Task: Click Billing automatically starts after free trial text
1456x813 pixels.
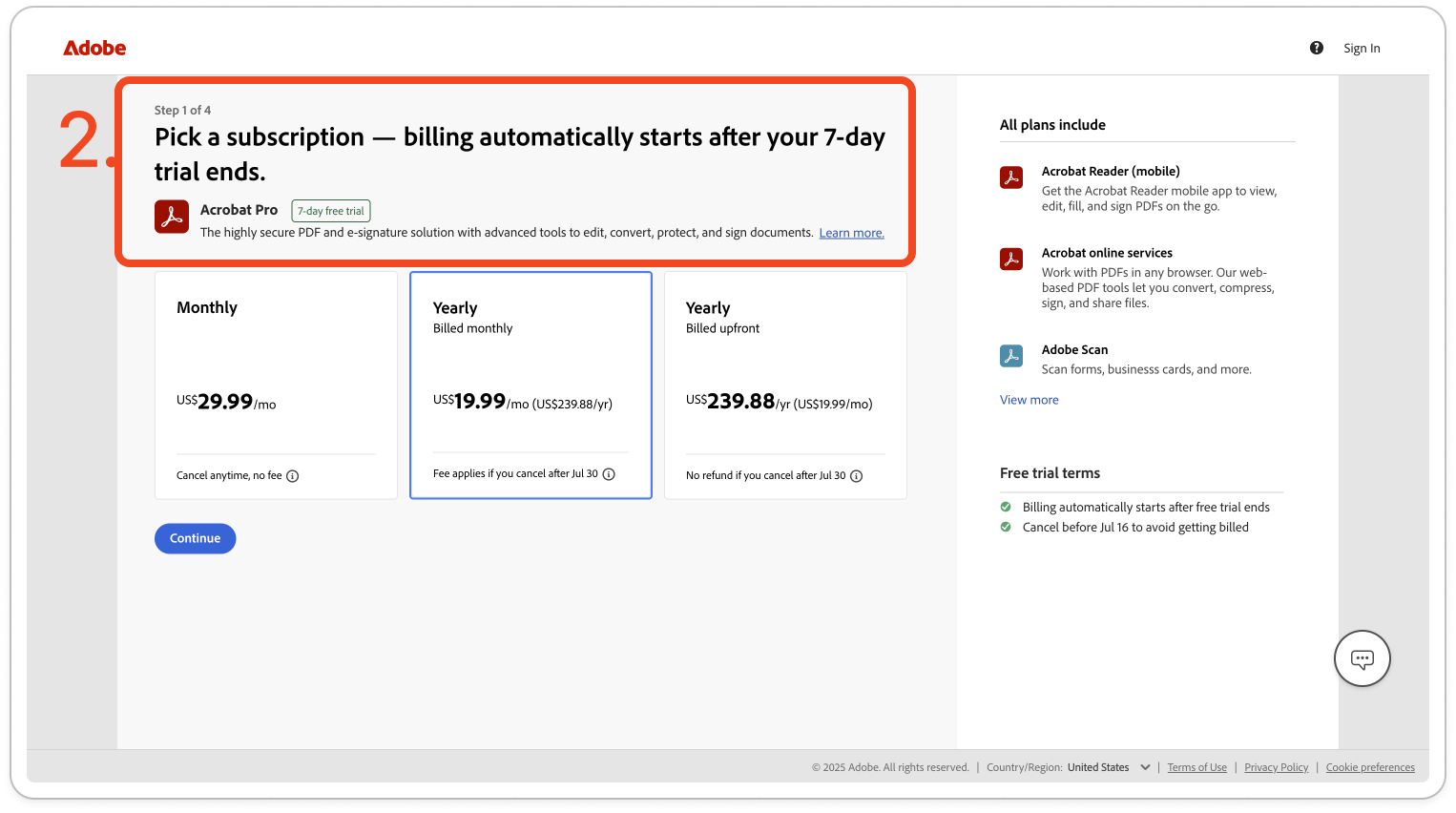Action: [x=1146, y=508]
